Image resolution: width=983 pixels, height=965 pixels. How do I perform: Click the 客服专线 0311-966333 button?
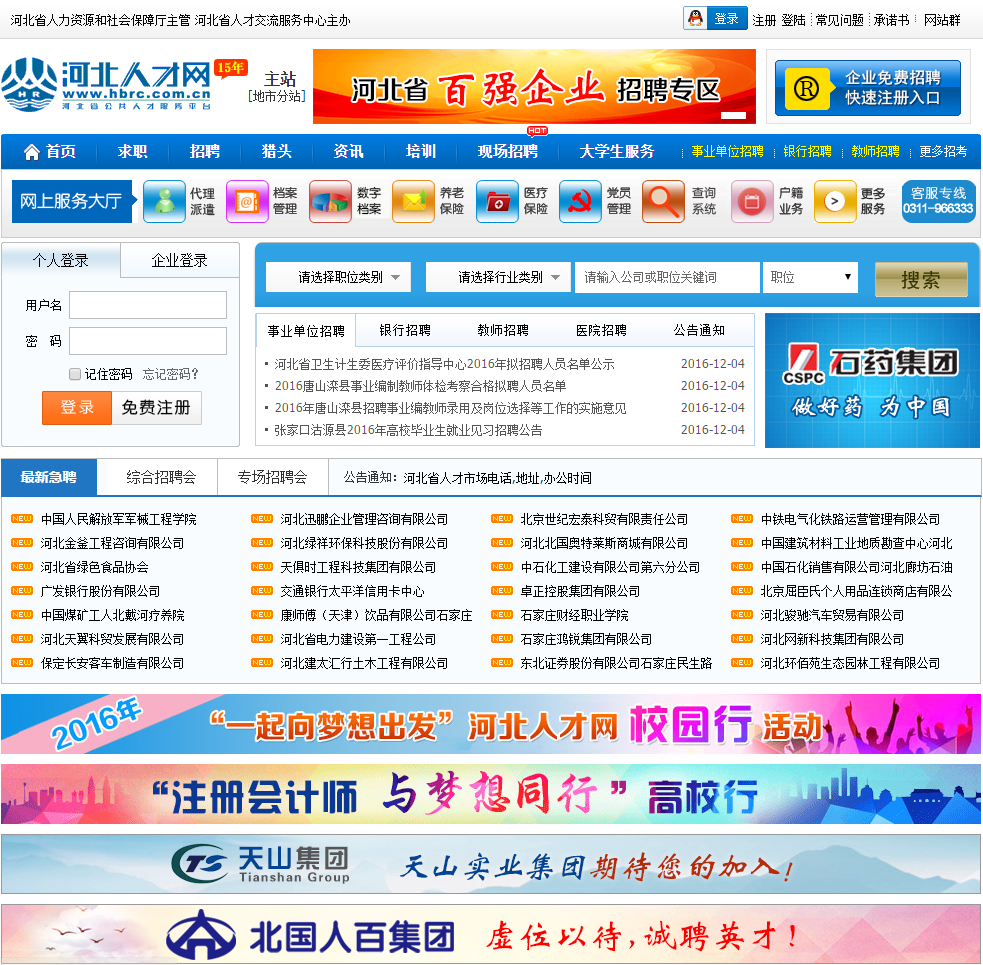938,201
